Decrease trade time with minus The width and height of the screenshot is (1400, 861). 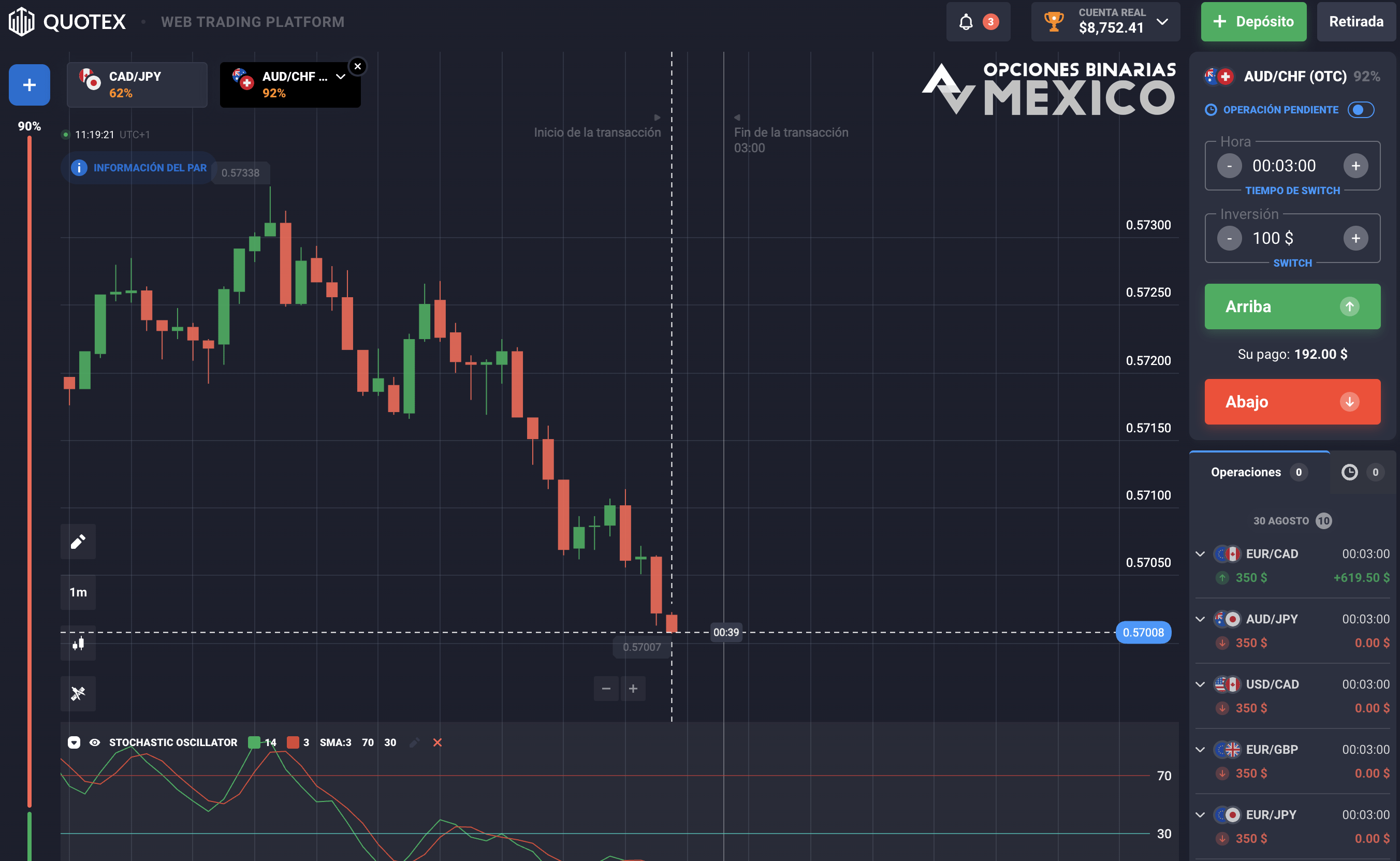pyautogui.click(x=1229, y=166)
